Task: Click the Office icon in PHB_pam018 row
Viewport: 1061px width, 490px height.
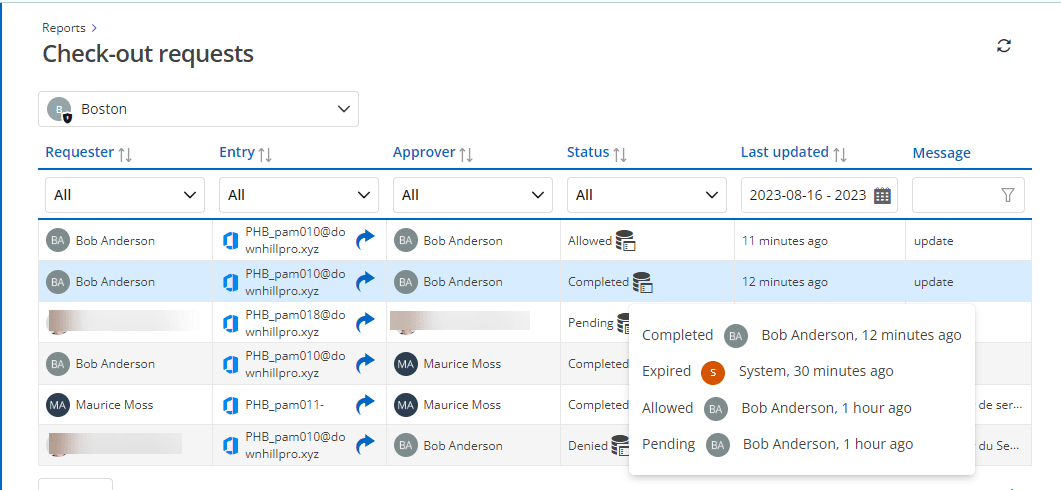Action: (x=230, y=323)
